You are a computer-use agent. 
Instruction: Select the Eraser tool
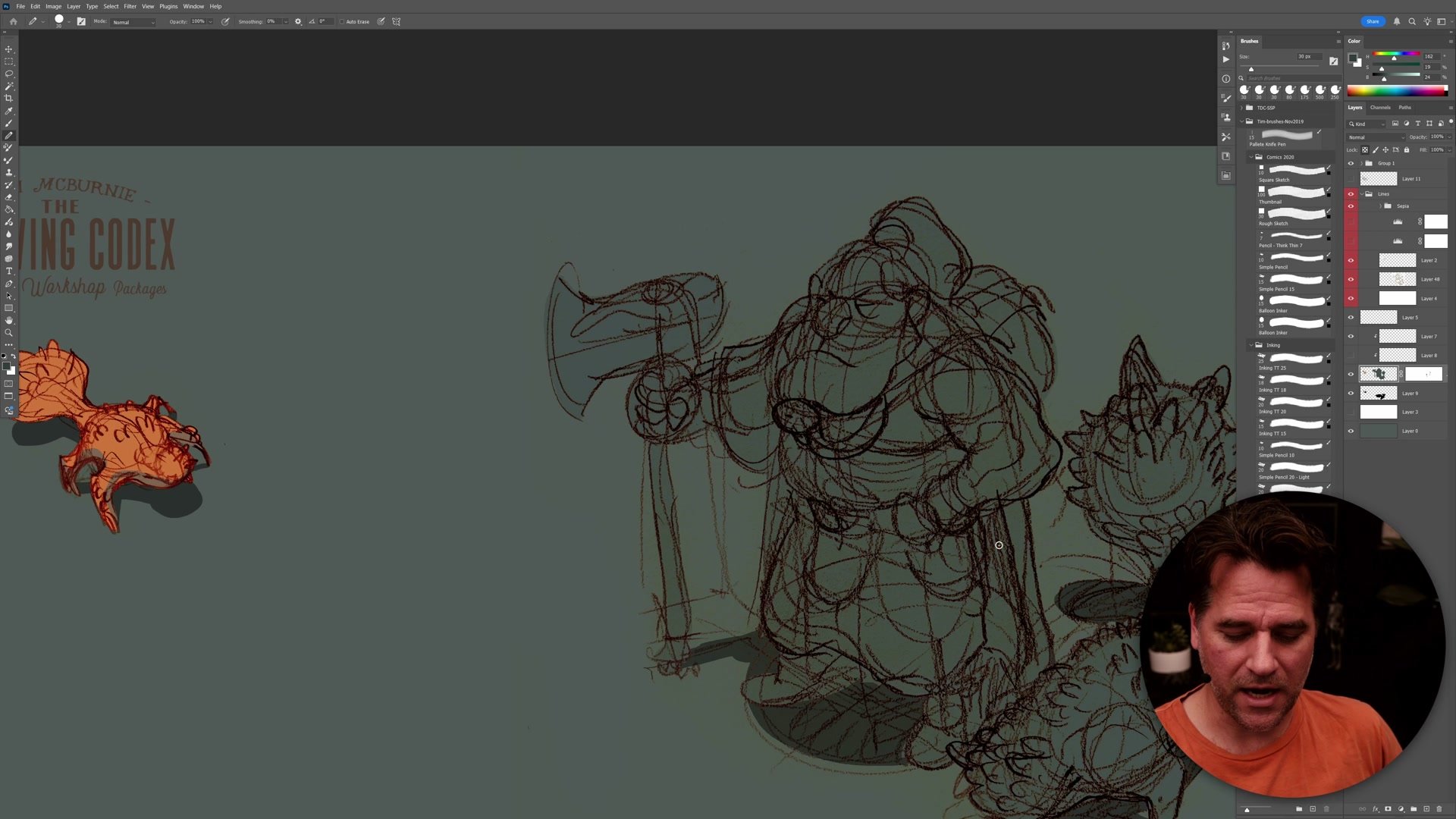(x=9, y=197)
